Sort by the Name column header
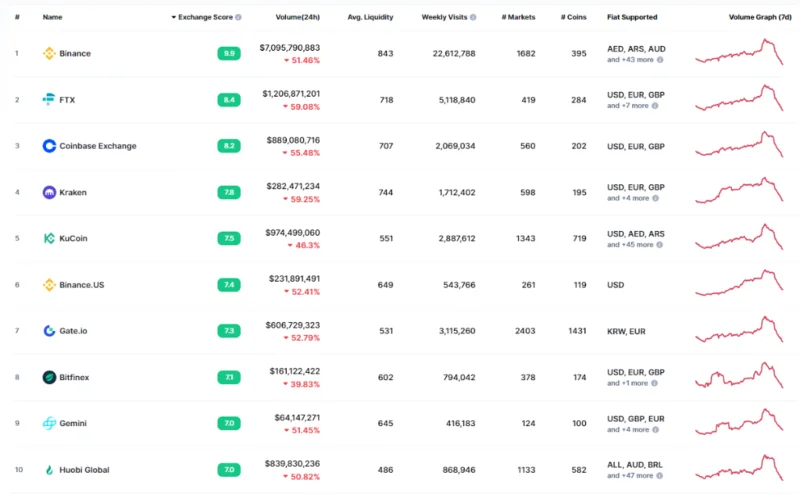800x494 pixels. [53, 17]
